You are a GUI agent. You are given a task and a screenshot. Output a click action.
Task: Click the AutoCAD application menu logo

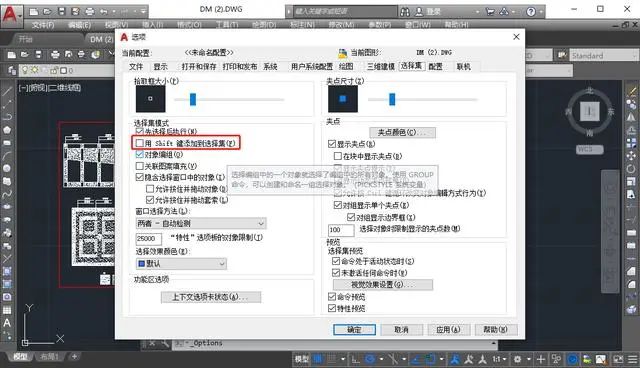[11, 14]
